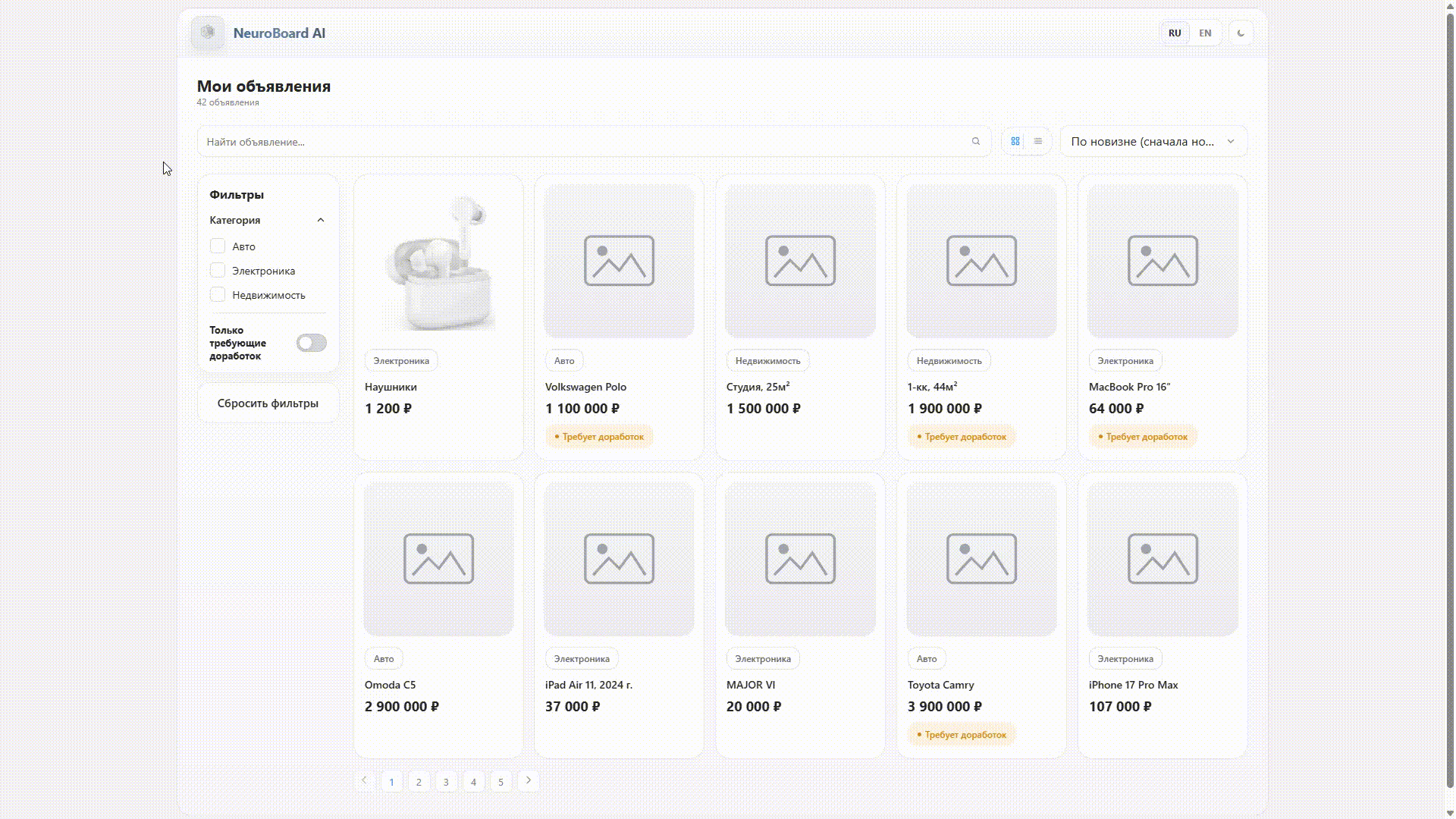Click the 'Сбросить фильтры' button
Viewport: 1456px width, 819px height.
(x=267, y=403)
